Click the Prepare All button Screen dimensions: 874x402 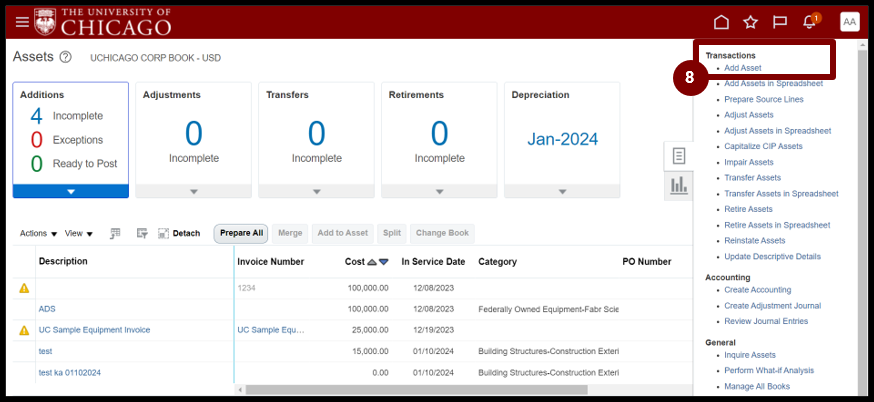click(241, 233)
